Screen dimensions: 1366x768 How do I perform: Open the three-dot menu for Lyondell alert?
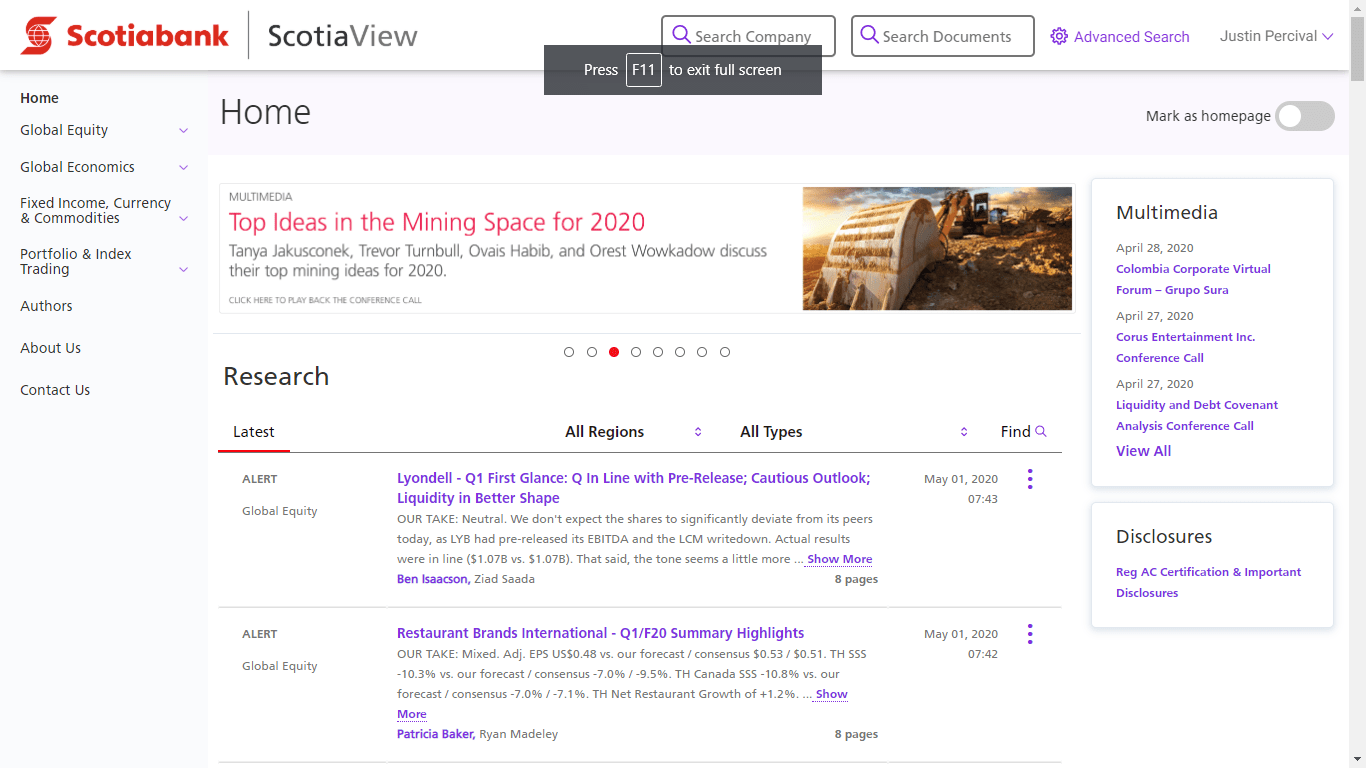click(x=1029, y=479)
